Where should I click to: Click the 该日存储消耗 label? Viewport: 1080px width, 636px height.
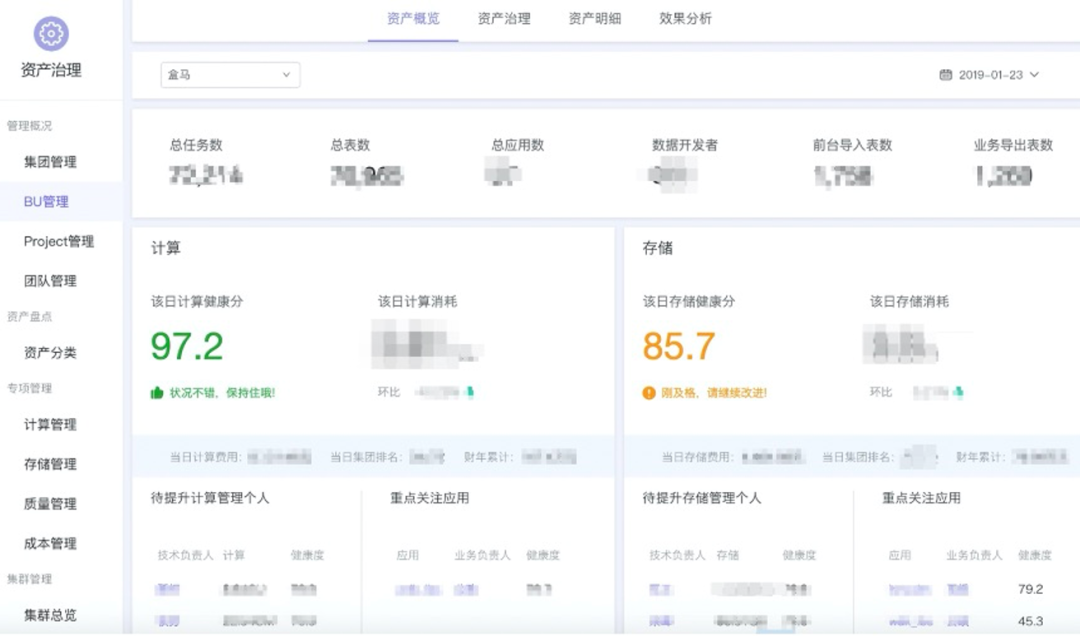tap(909, 301)
